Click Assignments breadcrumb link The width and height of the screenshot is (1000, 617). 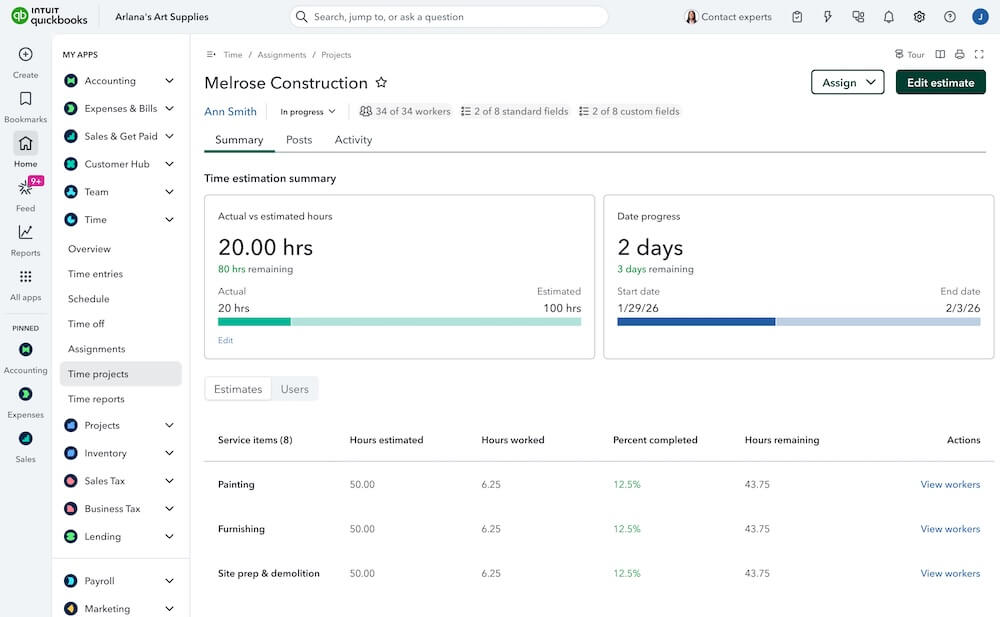pos(282,55)
